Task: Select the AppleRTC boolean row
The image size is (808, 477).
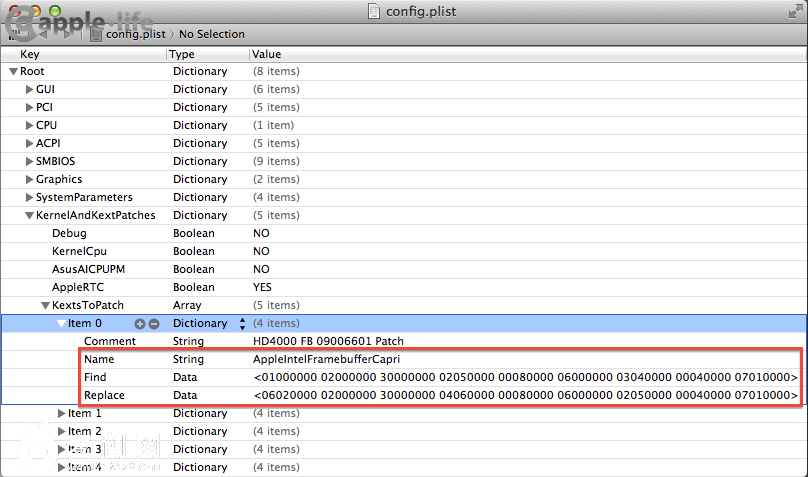Action: coord(75,288)
